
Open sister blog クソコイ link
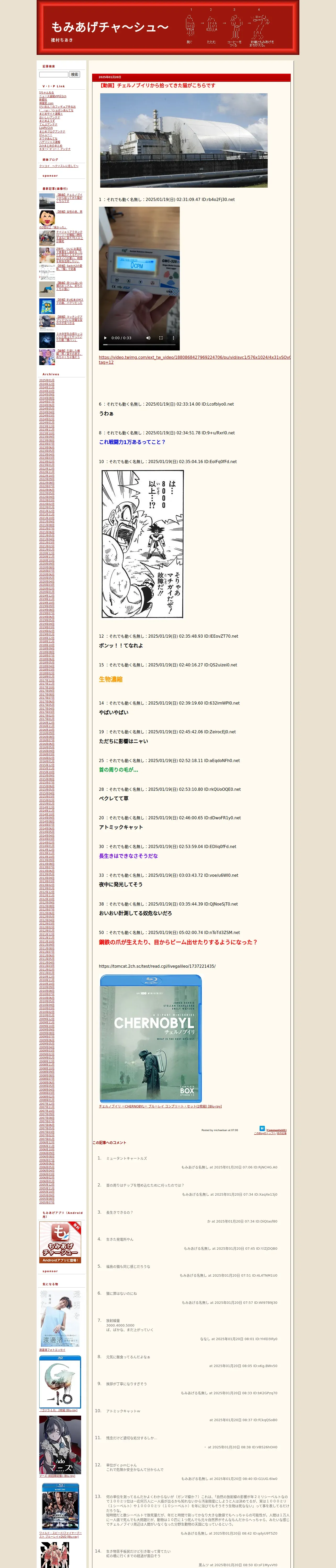point(59,166)
